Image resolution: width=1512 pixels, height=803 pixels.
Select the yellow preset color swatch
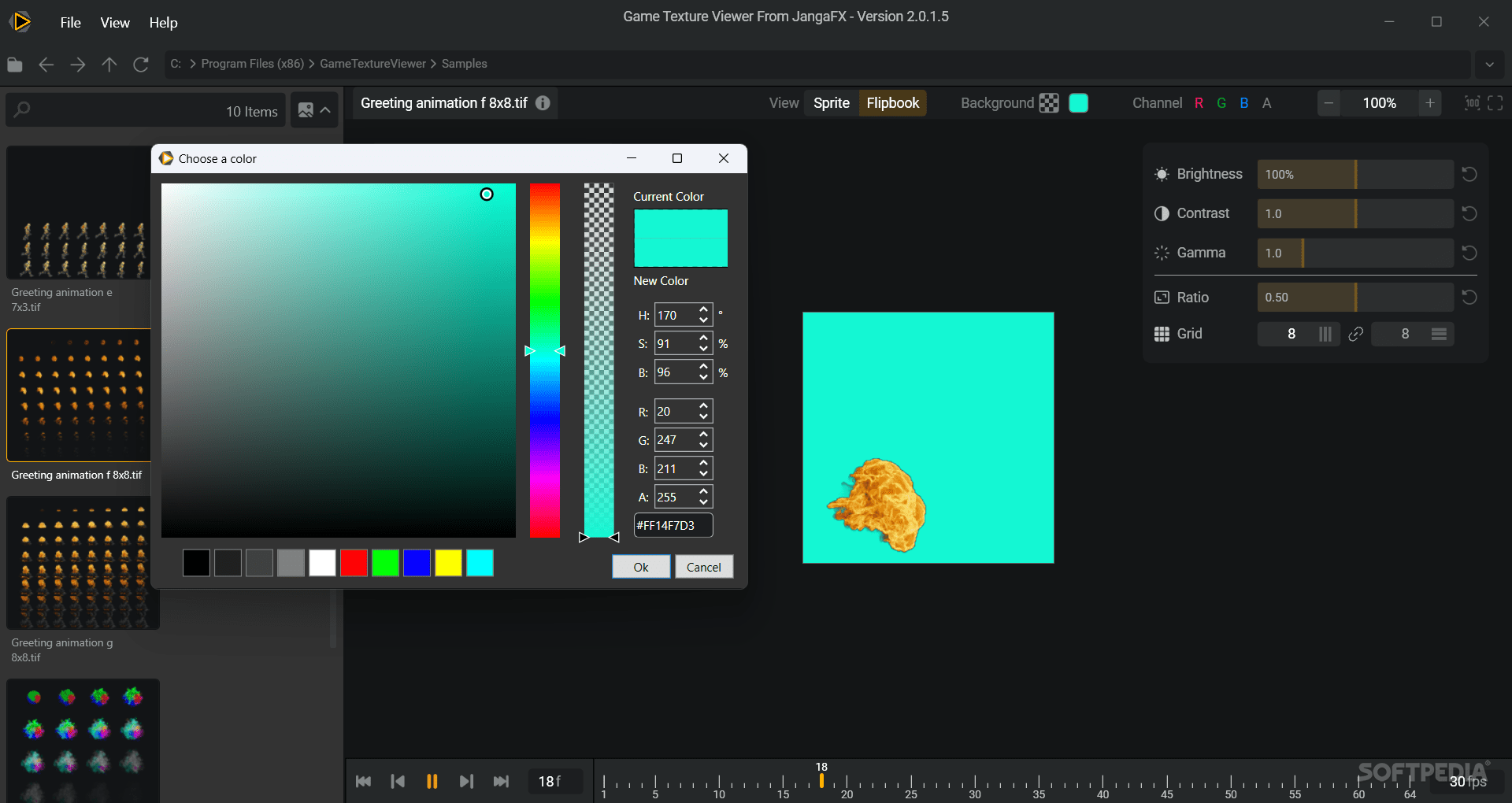pyautogui.click(x=447, y=563)
